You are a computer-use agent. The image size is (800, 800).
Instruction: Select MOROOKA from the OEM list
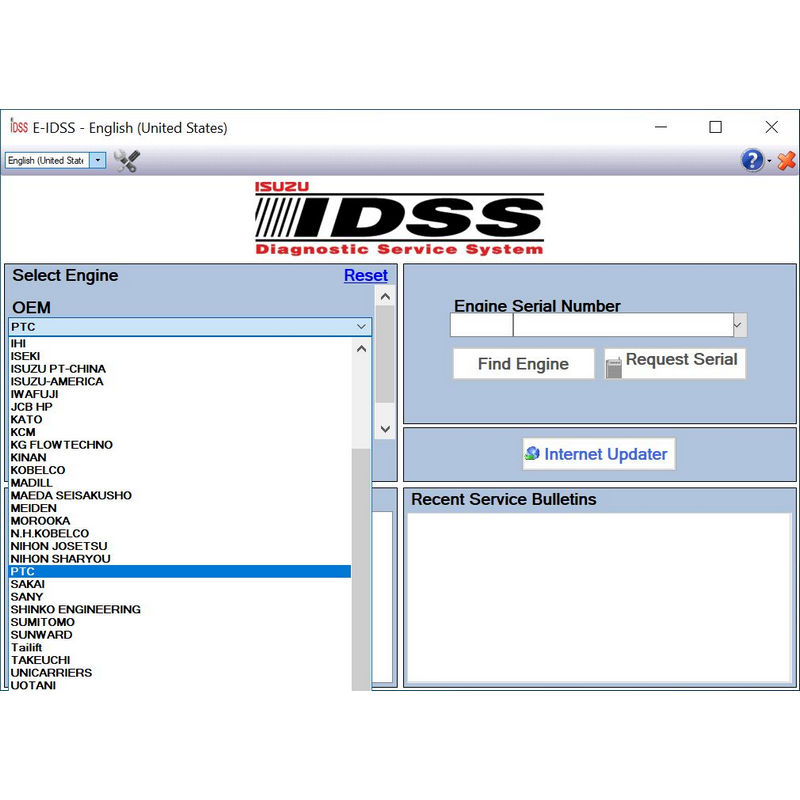(180, 521)
